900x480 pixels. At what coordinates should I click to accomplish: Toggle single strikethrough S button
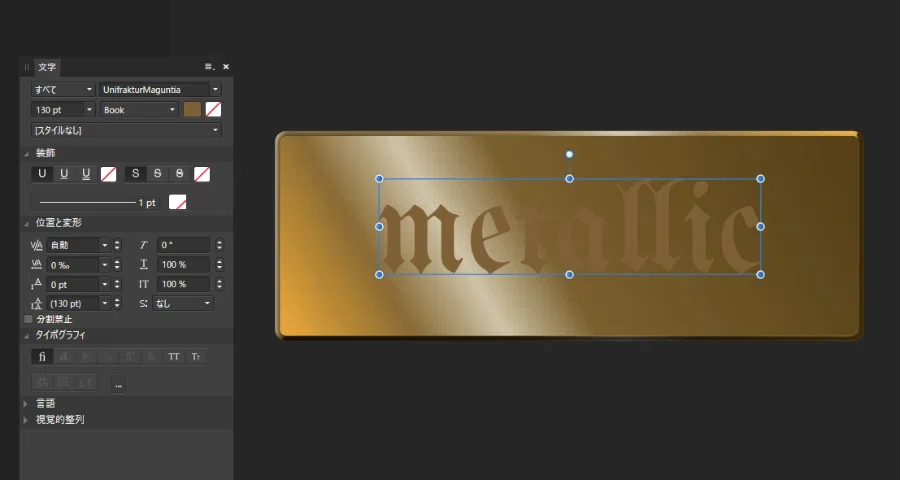tap(157, 174)
